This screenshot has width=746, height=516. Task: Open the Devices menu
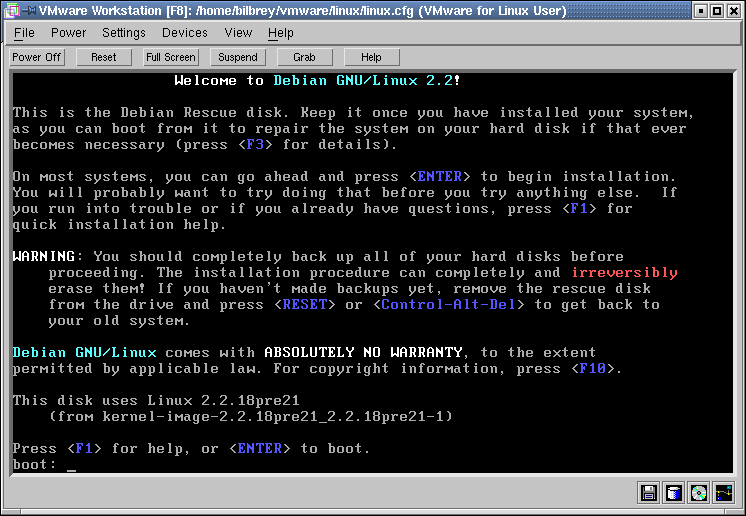pyautogui.click(x=185, y=33)
